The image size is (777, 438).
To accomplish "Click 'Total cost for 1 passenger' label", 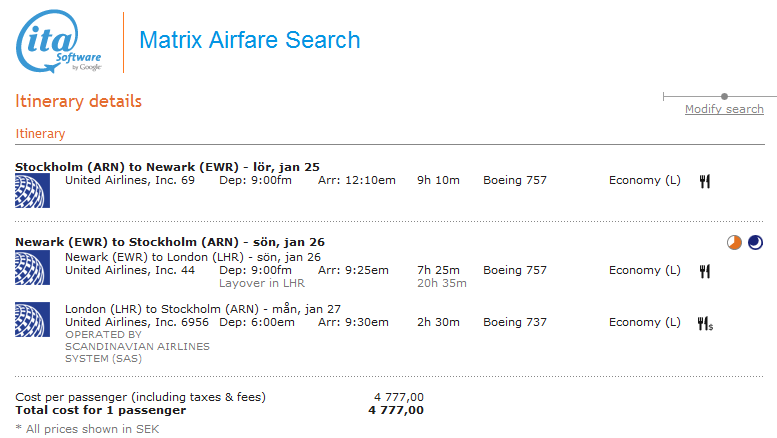I will point(101,410).
